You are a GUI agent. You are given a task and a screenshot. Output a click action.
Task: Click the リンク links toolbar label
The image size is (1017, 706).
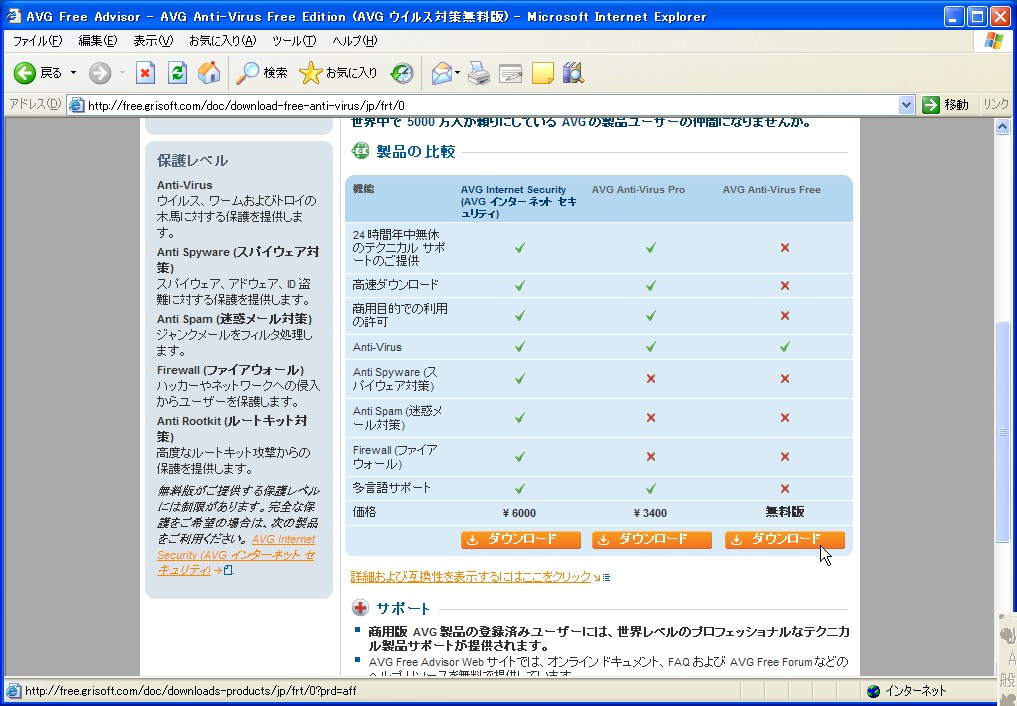click(996, 104)
